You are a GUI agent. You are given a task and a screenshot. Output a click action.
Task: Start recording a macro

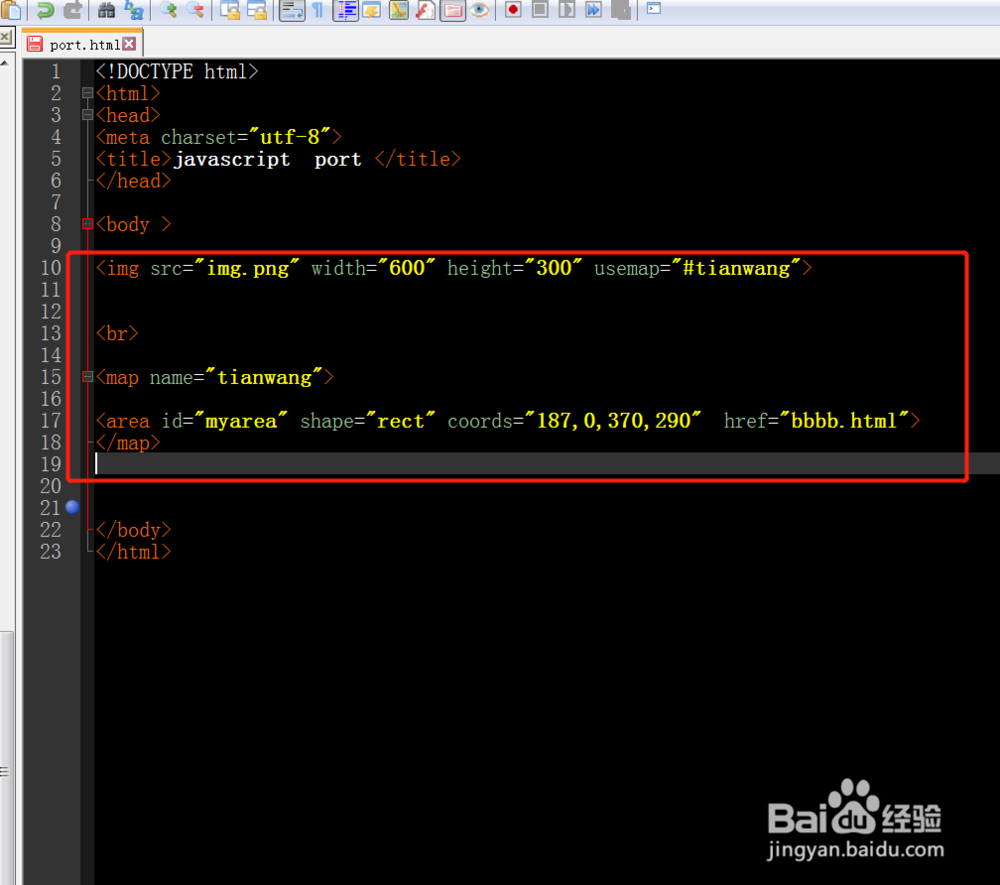tap(513, 9)
